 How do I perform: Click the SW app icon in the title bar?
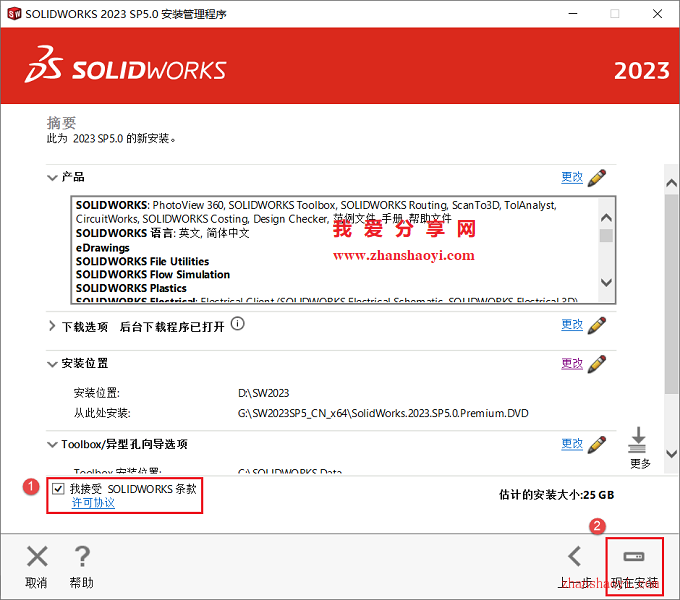coord(14,14)
